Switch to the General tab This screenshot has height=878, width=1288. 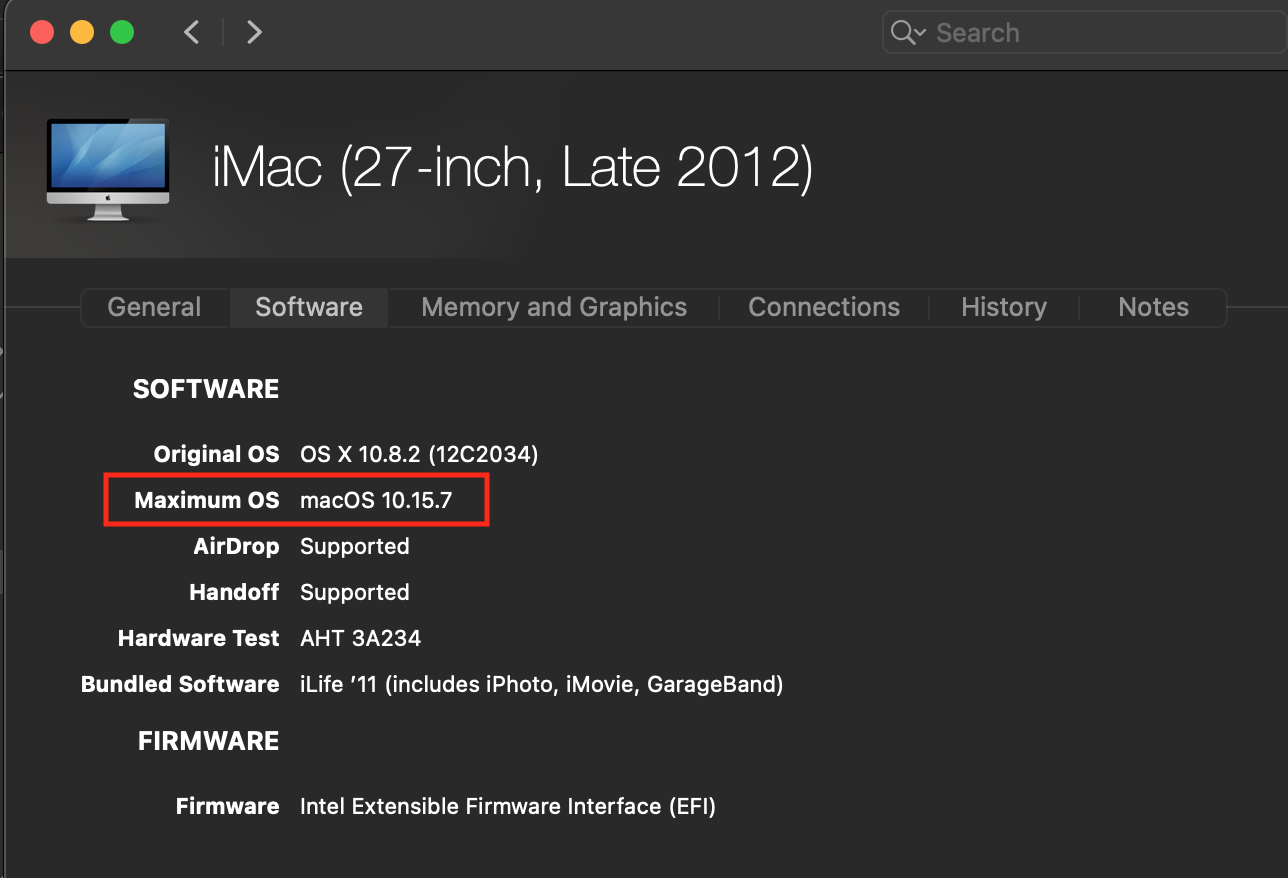click(x=154, y=307)
